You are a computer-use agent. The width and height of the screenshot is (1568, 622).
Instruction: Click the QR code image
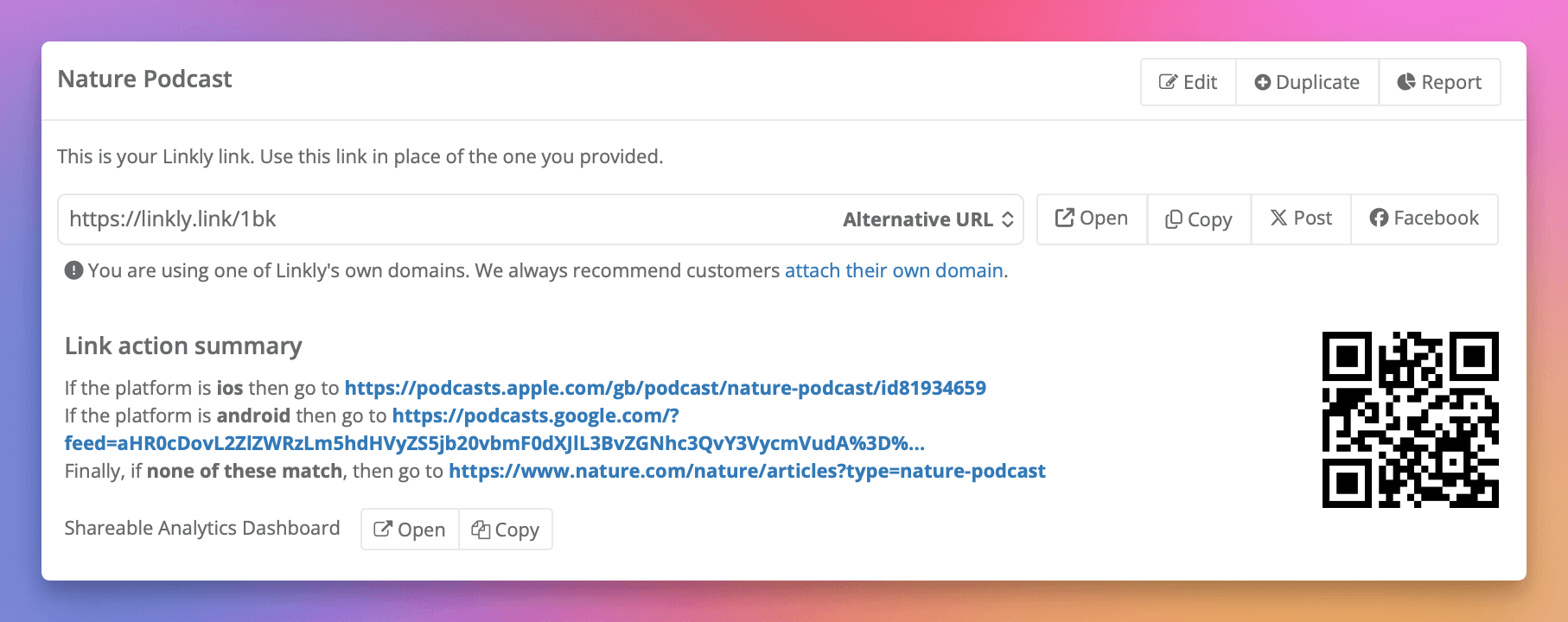click(1410, 420)
